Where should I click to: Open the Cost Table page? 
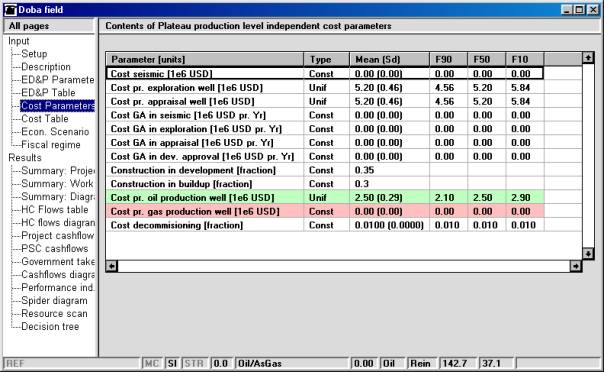(x=45, y=119)
